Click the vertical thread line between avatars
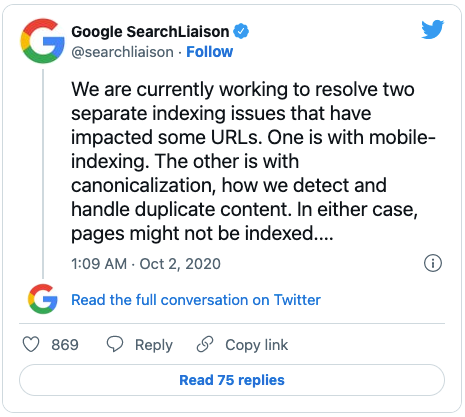This screenshot has width=465, height=417. (x=43, y=173)
